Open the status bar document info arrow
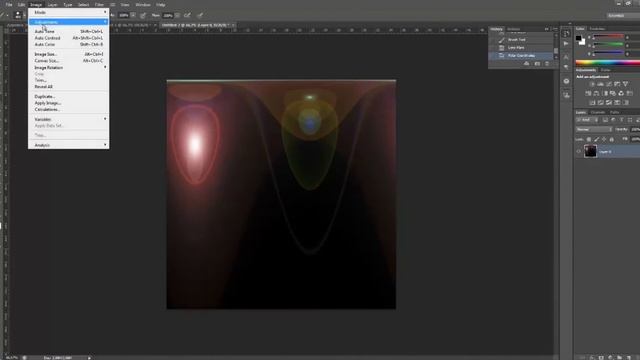640x360 pixels. [89, 358]
